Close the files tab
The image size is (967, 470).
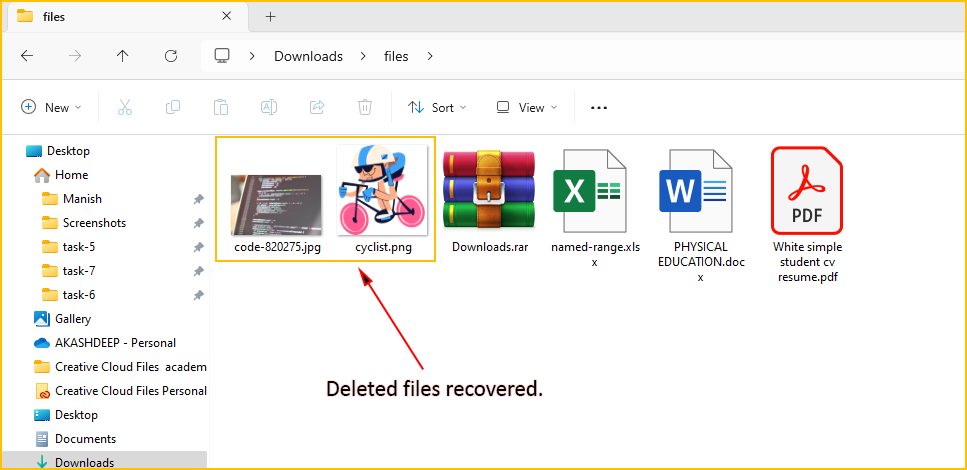[227, 16]
